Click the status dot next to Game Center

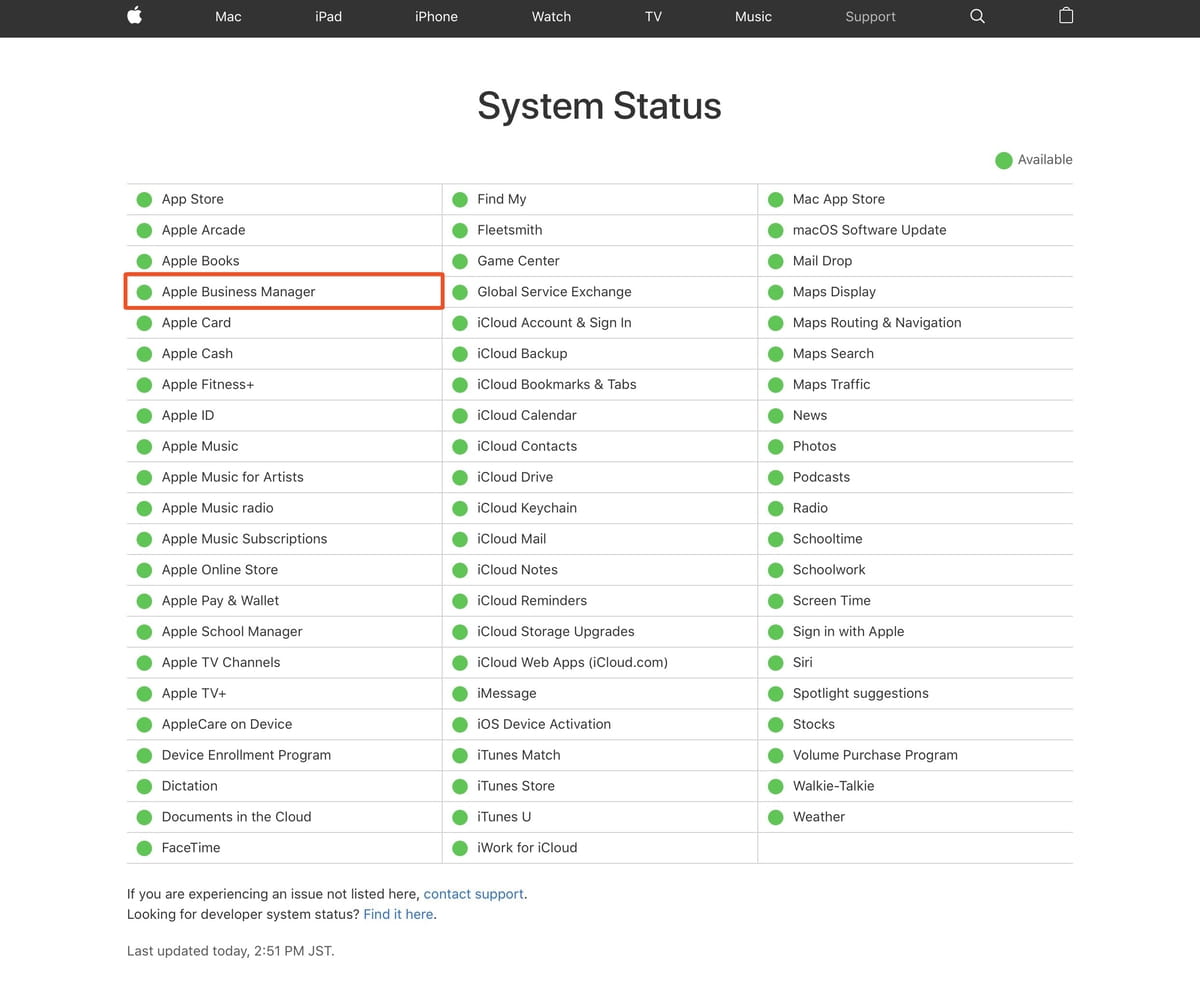point(460,261)
